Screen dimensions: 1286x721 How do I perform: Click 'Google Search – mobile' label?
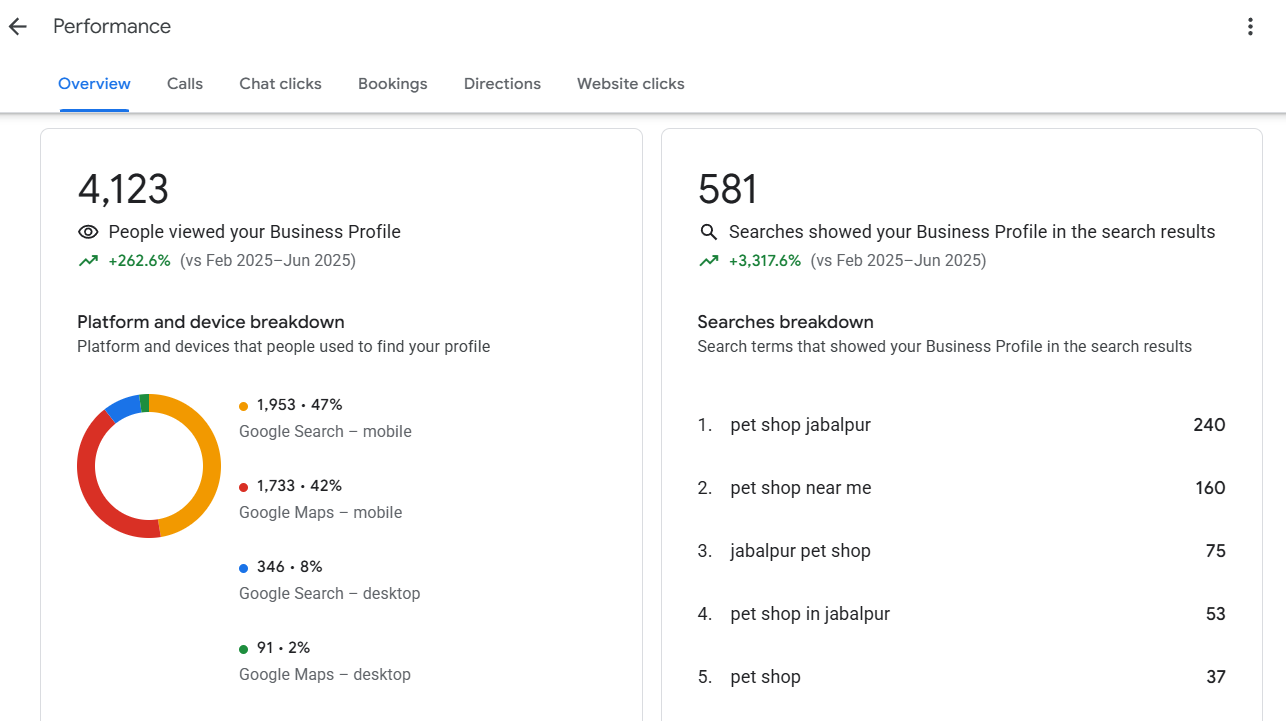pos(325,432)
